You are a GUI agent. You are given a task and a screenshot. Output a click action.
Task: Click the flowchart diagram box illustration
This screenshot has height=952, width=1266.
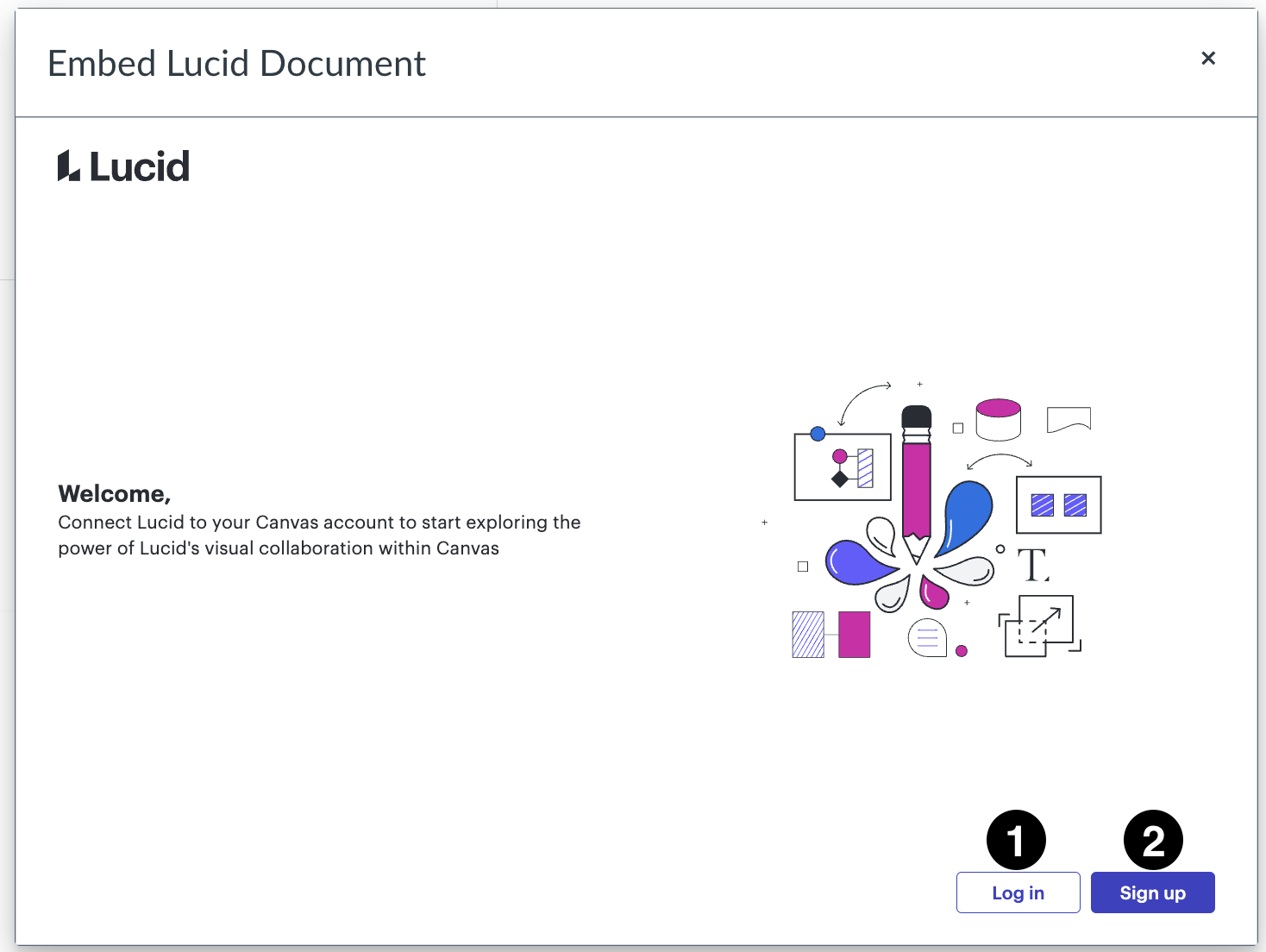(843, 467)
